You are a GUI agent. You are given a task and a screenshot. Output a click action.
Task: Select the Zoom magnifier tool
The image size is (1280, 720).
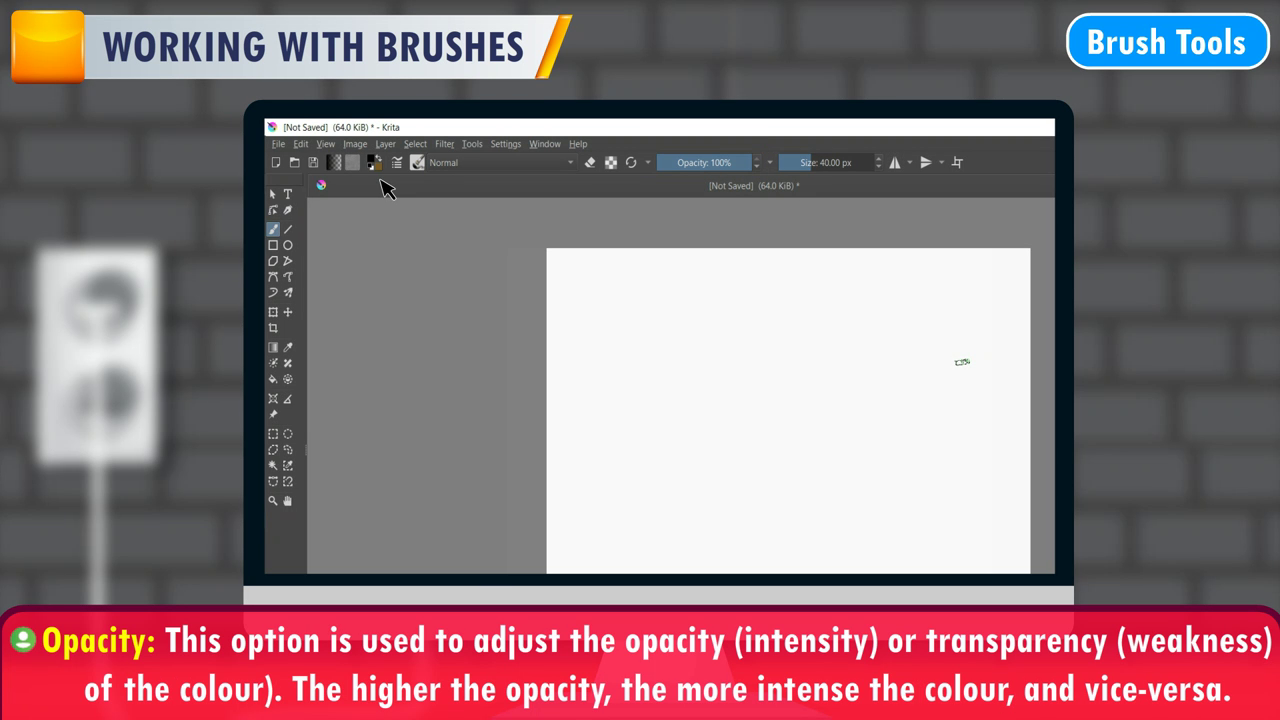pyautogui.click(x=272, y=501)
